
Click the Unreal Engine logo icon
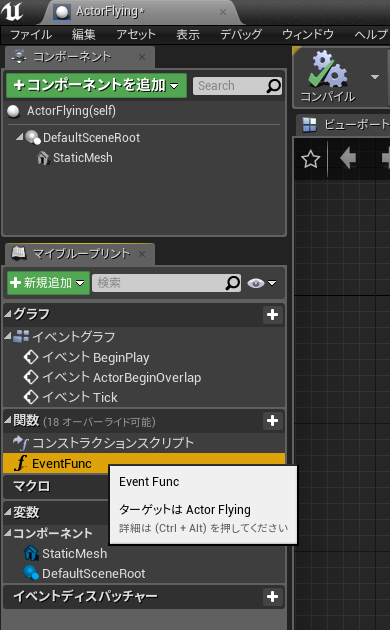pyautogui.click(x=12, y=11)
